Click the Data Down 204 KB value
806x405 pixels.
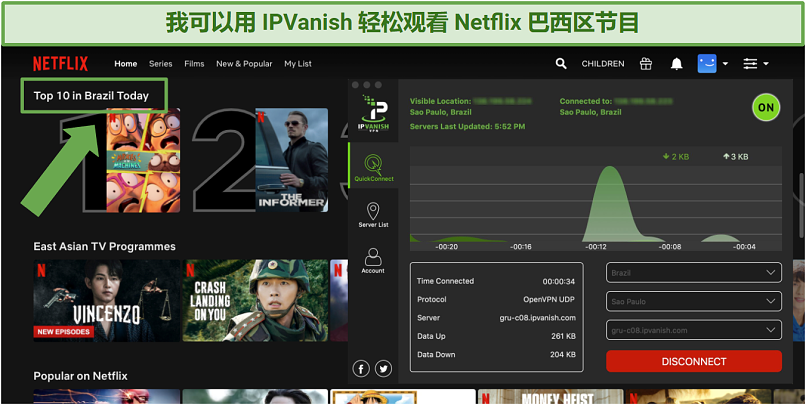point(563,355)
